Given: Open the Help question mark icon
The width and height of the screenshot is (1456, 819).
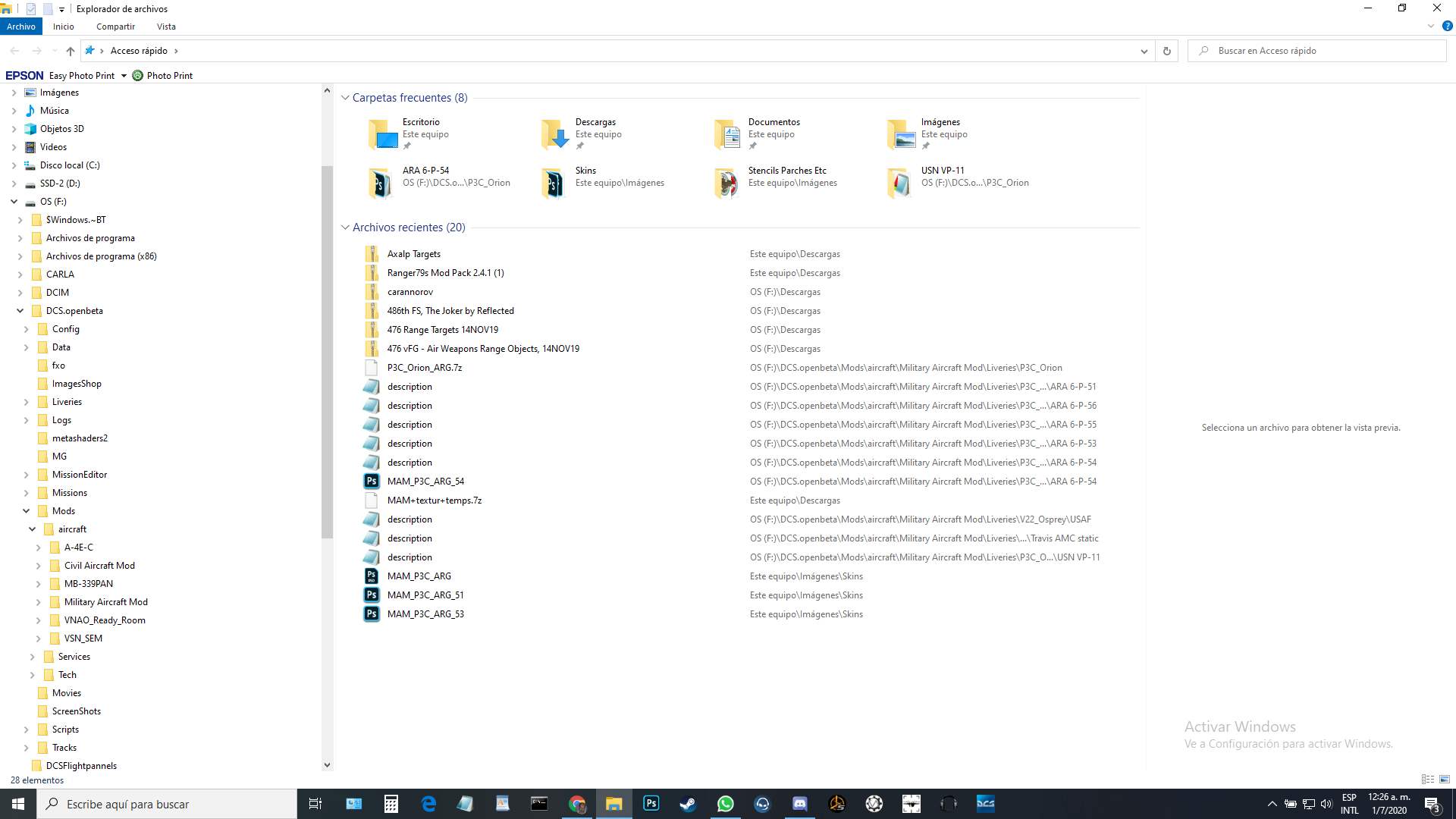Looking at the screenshot, I should click(x=1447, y=26).
